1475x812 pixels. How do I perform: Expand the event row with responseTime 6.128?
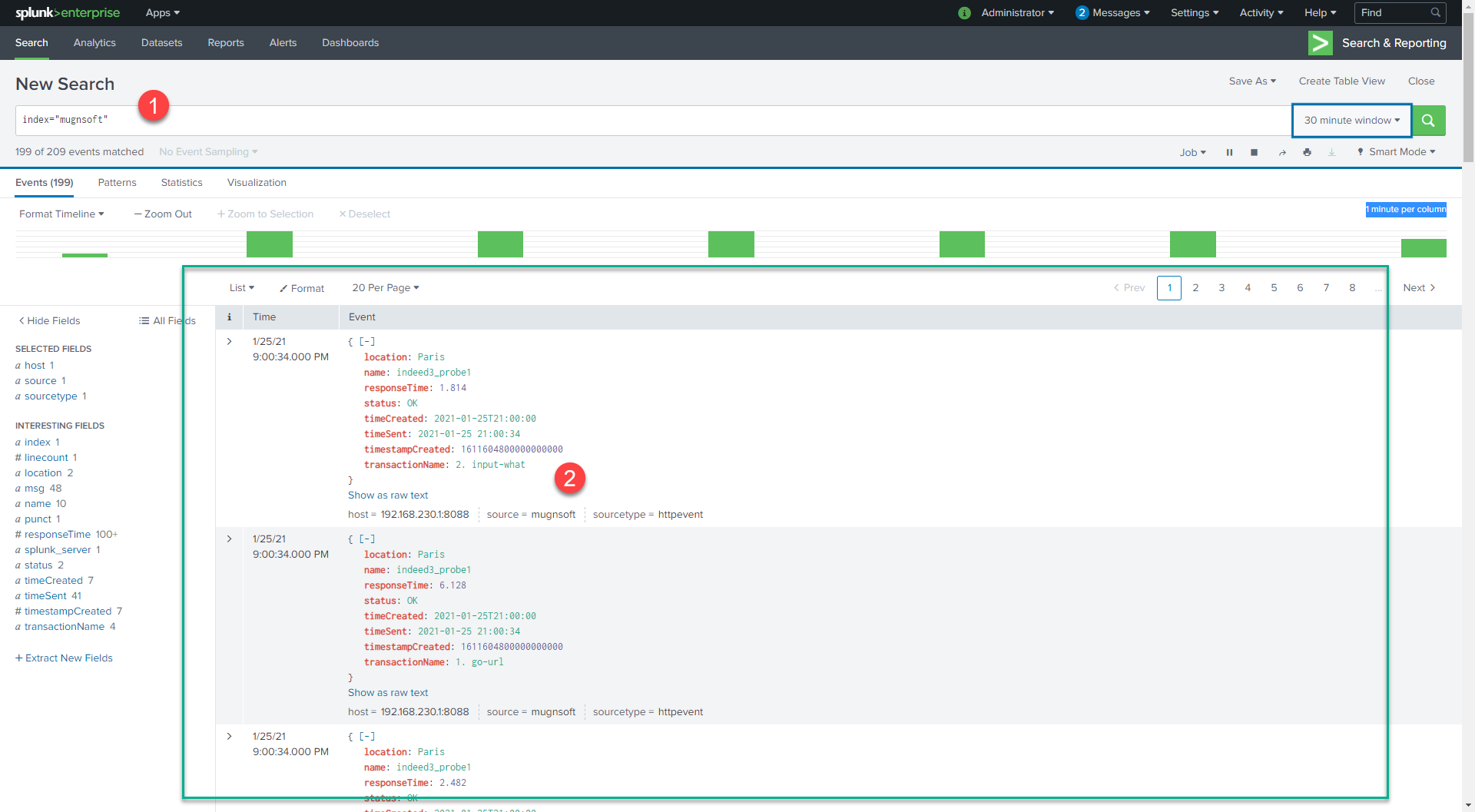229,539
